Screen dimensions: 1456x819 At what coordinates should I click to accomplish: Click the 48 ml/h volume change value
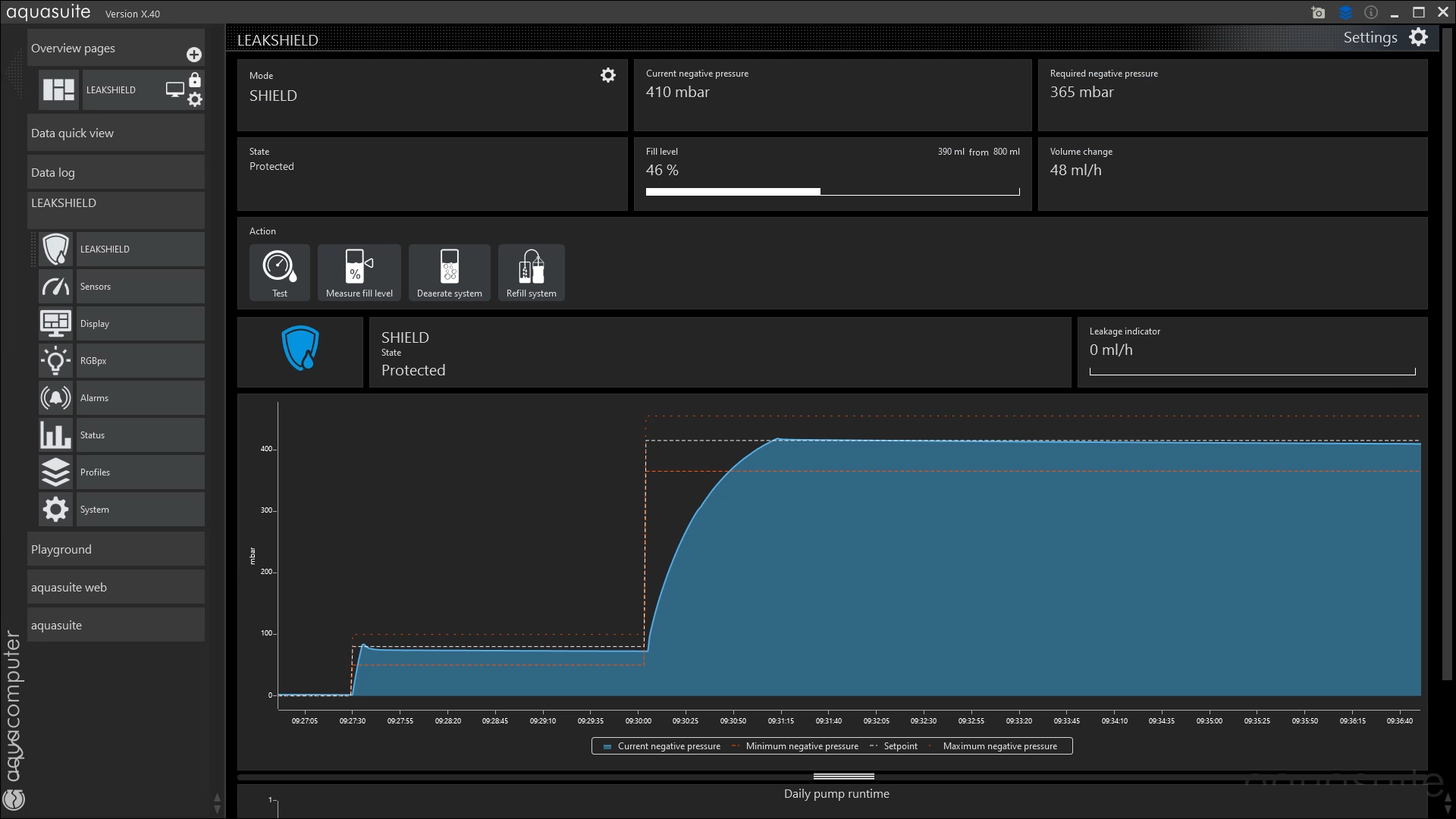[x=1075, y=170]
